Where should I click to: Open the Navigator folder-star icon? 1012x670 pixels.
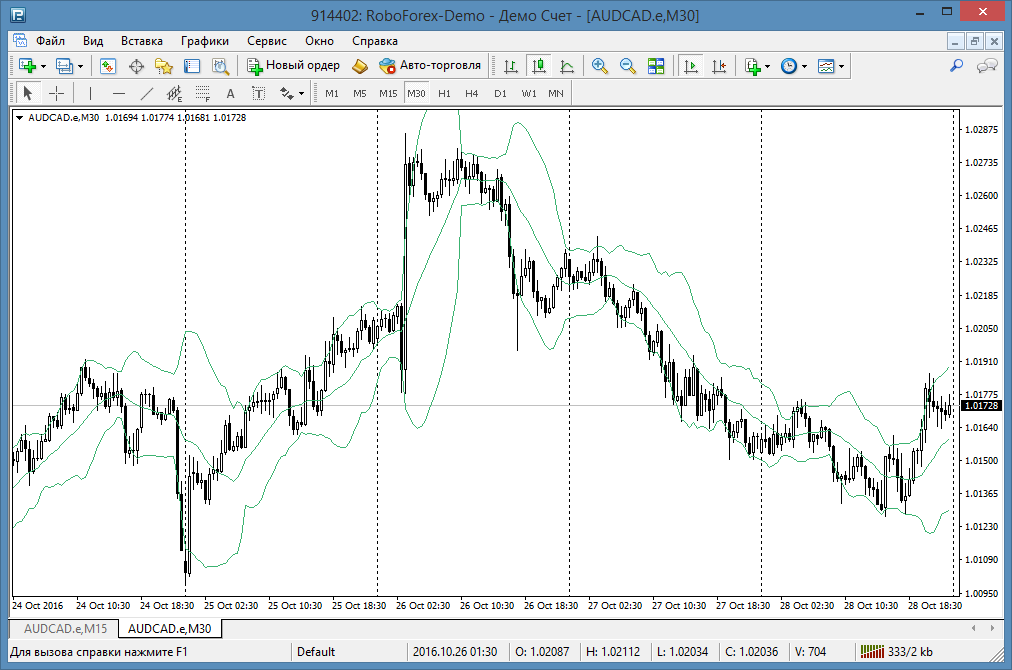(x=164, y=66)
